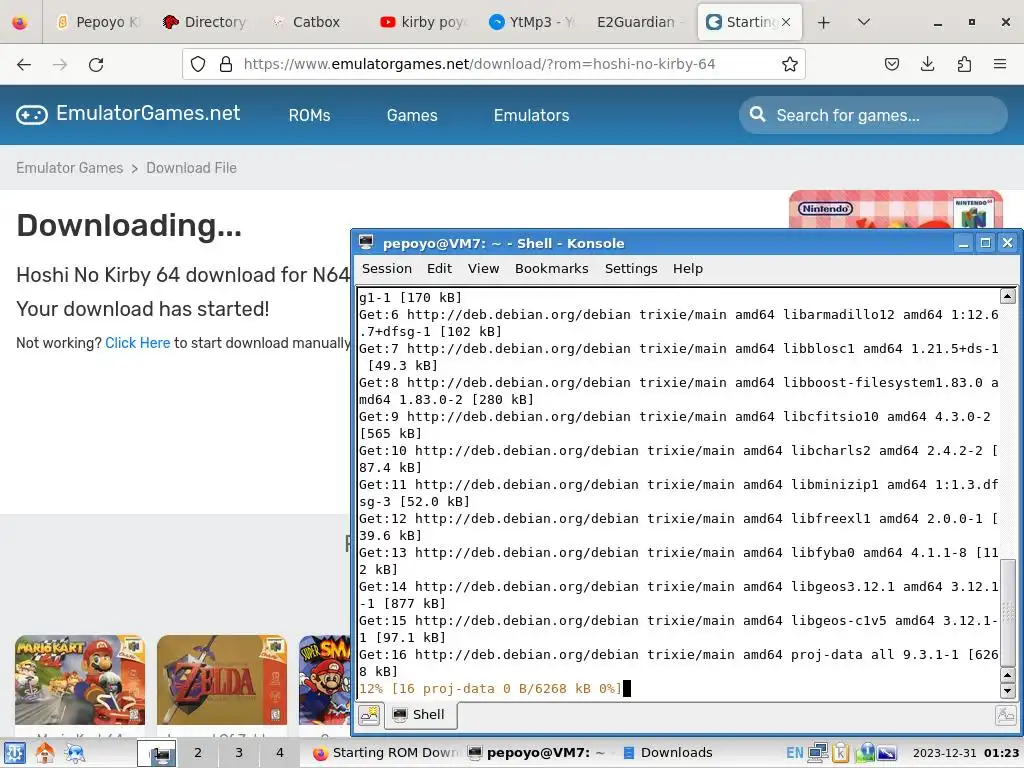Click the Download File breadcrumb
The height and width of the screenshot is (768, 1024).
(191, 168)
